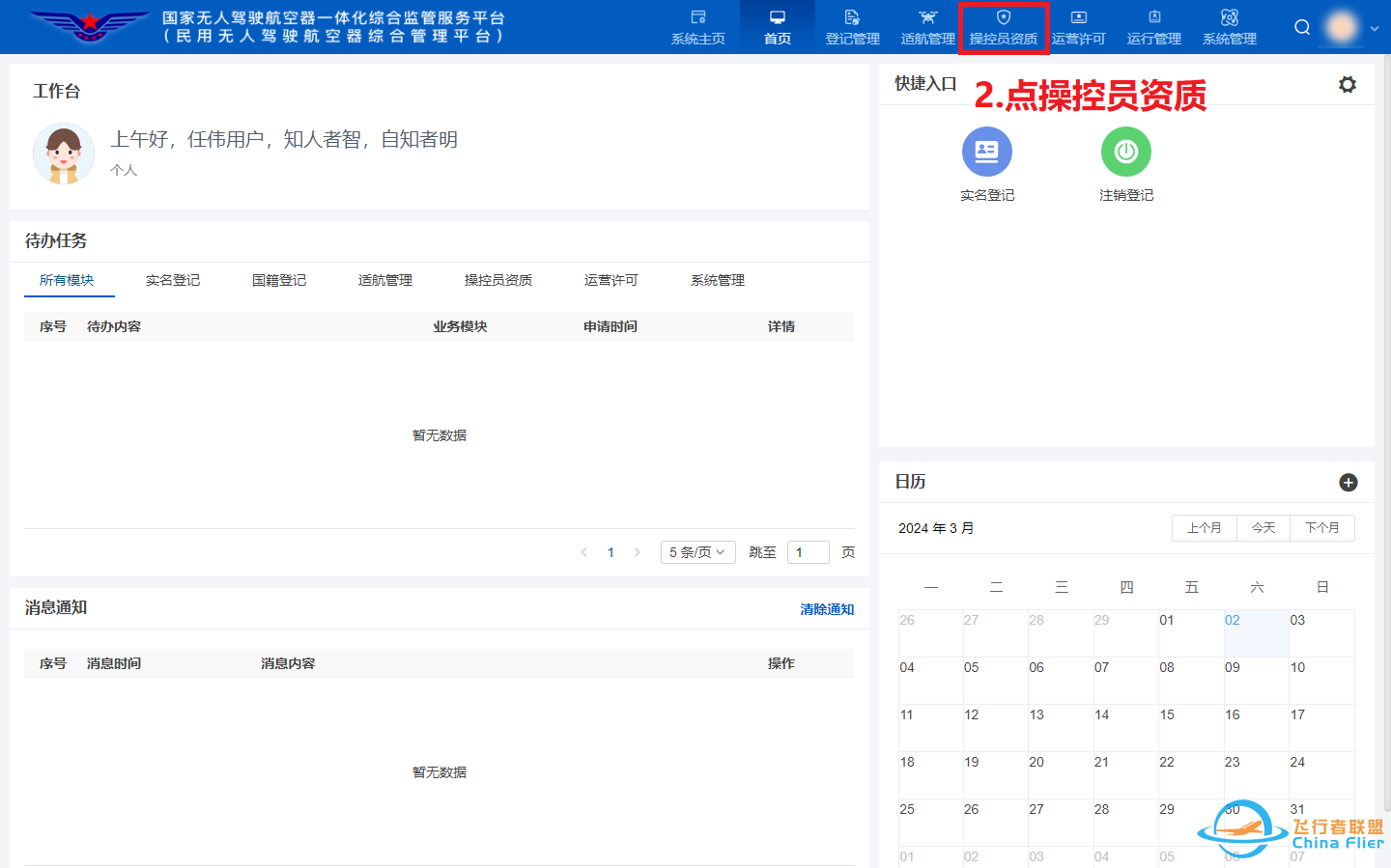Open 系统管理 in the top navigation
Screen dimensions: 1391x868
[1229, 27]
